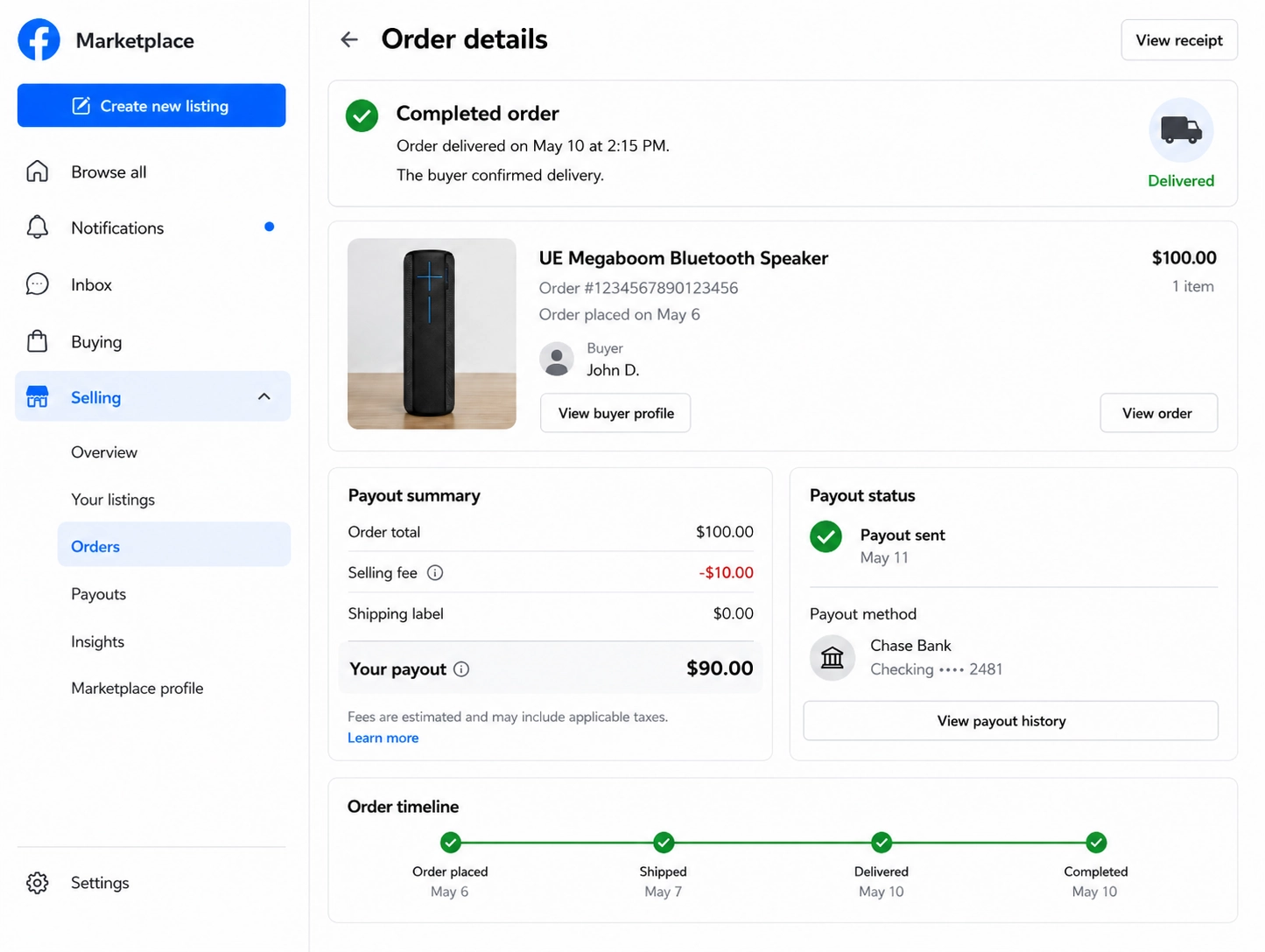1265x952 pixels.
Task: Click the Shipping label $0.00 value
Action: [733, 613]
